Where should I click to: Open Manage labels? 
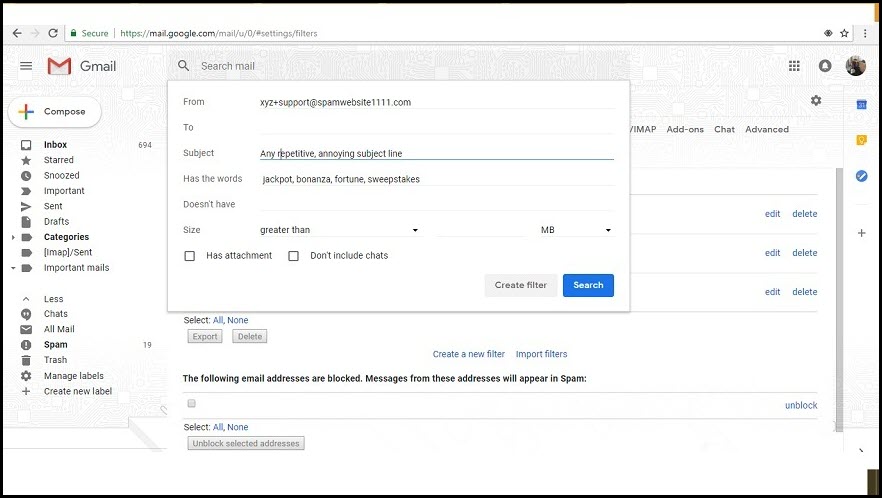(74, 375)
